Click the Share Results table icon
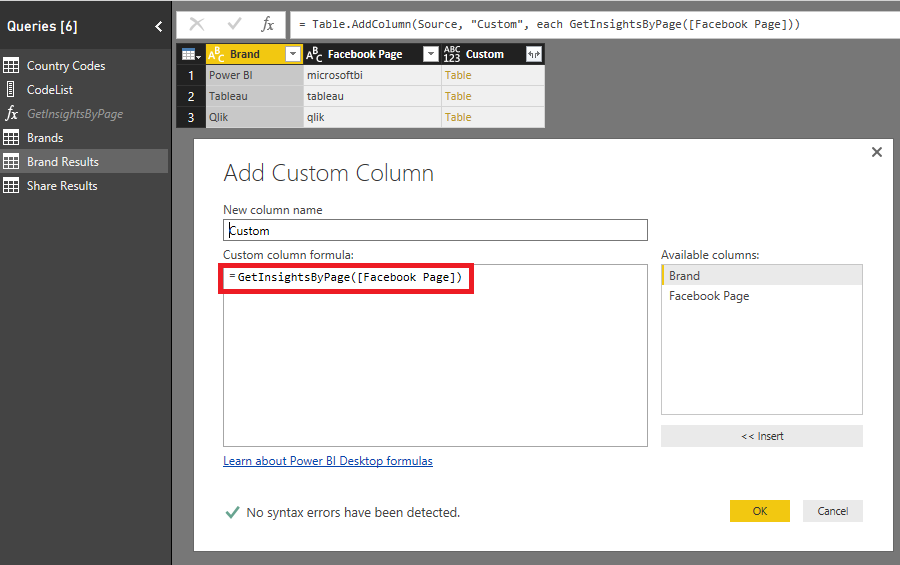 pos(11,186)
